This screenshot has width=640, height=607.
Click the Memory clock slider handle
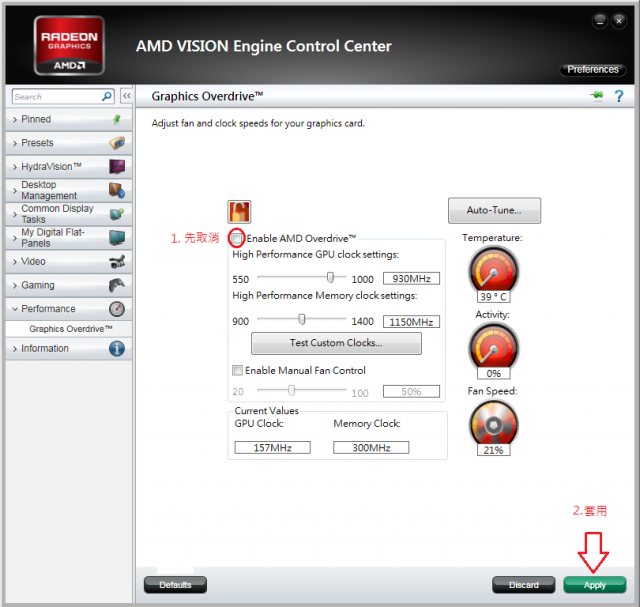302,319
